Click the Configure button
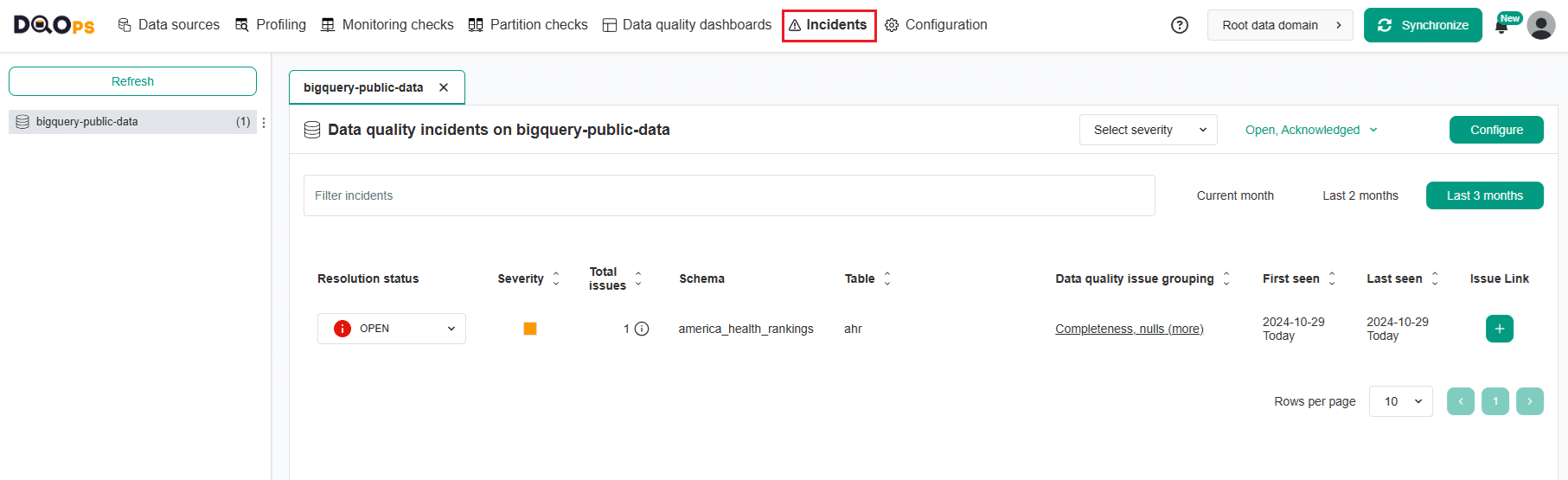This screenshot has width=1568, height=480. click(x=1496, y=130)
